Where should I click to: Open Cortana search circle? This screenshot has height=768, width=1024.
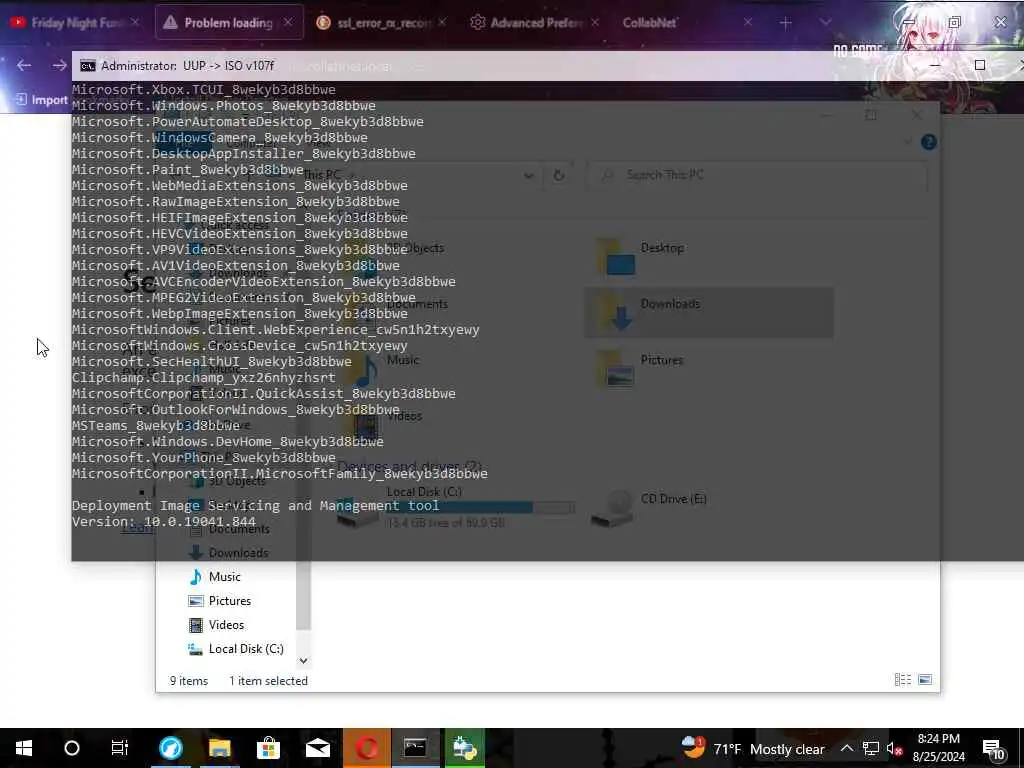click(72, 748)
